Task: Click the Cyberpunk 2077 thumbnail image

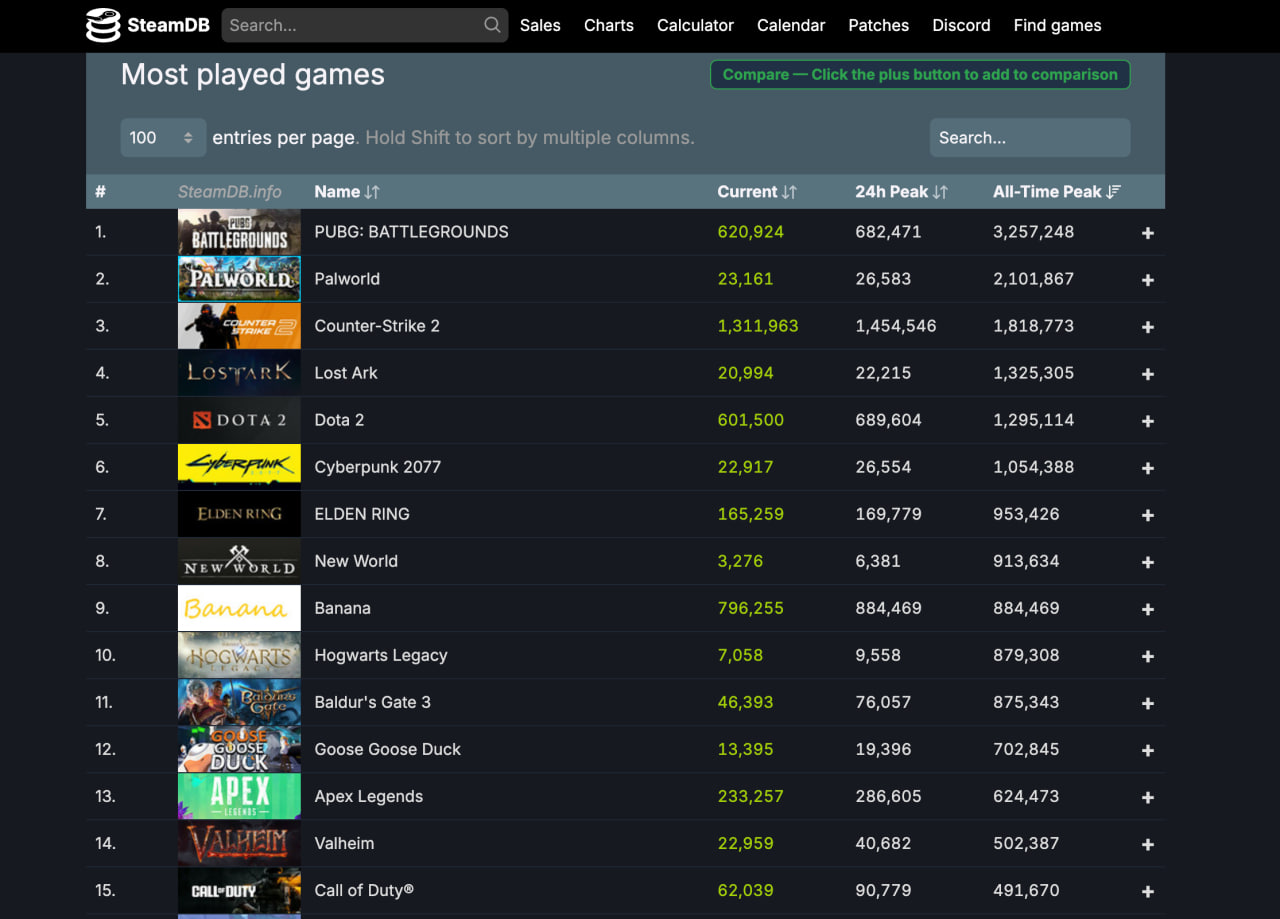Action: tap(239, 467)
